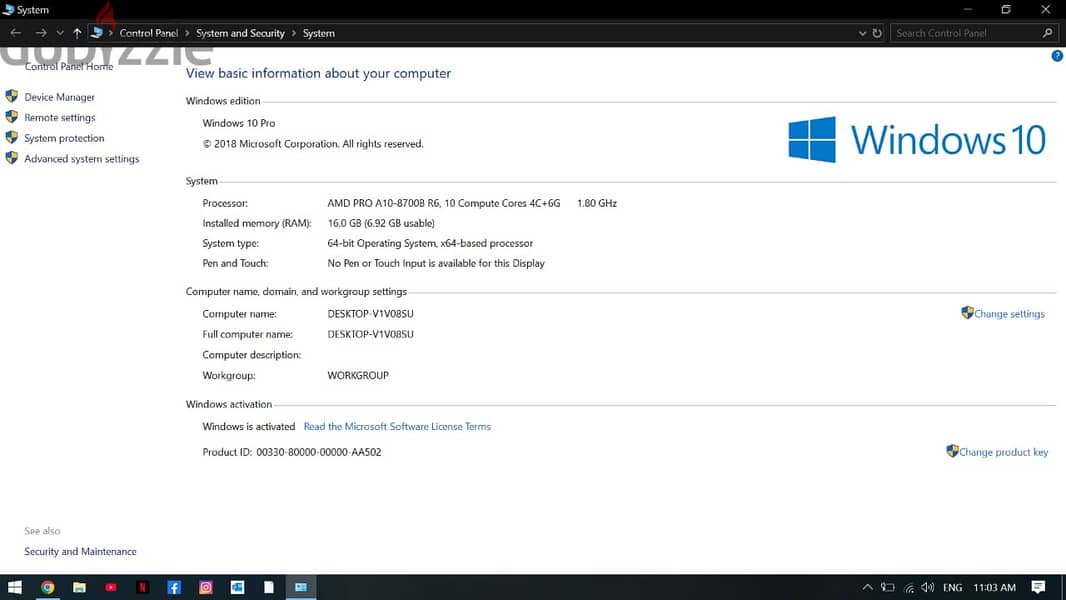Click the shield icon beside System protection

pyautogui.click(x=12, y=137)
